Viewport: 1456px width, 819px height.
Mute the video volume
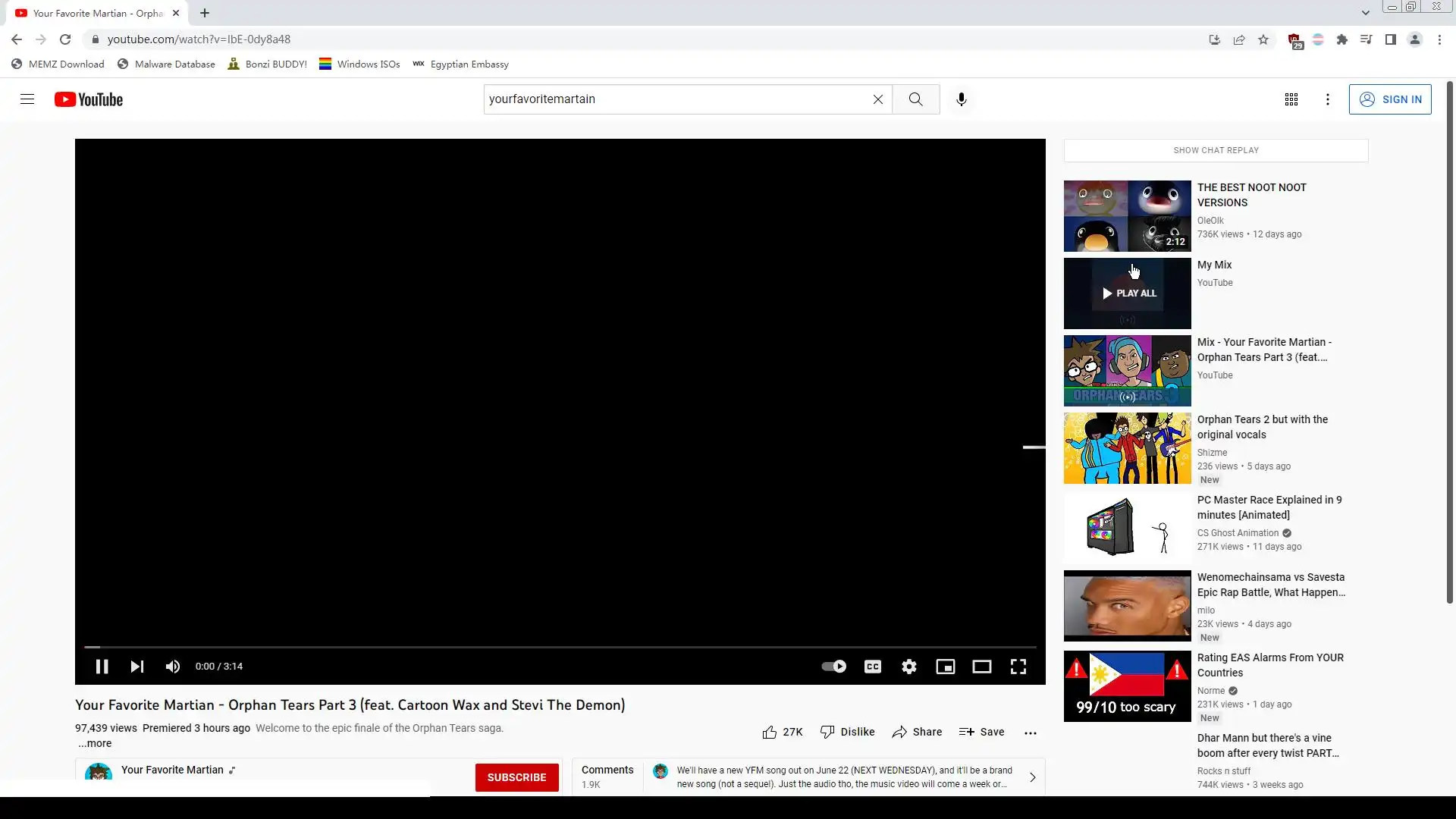[173, 667]
